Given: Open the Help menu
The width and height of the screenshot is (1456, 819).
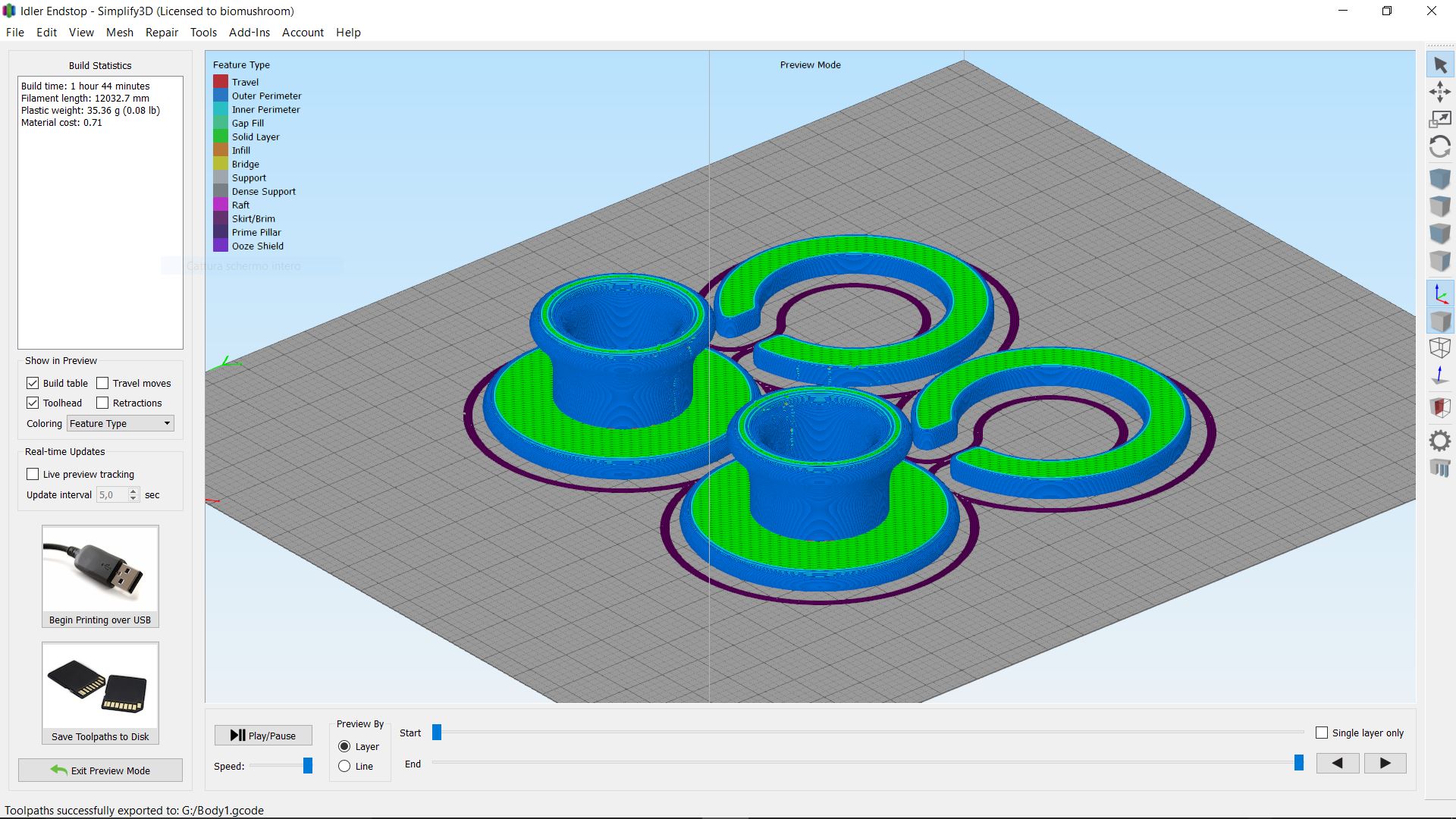Looking at the screenshot, I should 348,33.
